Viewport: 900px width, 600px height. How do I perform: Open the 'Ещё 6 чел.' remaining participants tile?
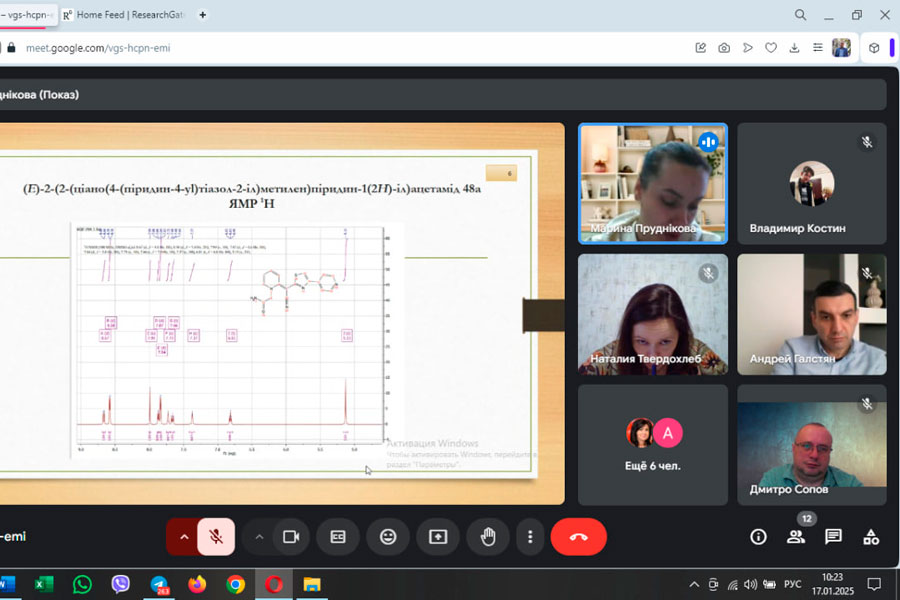click(x=653, y=445)
